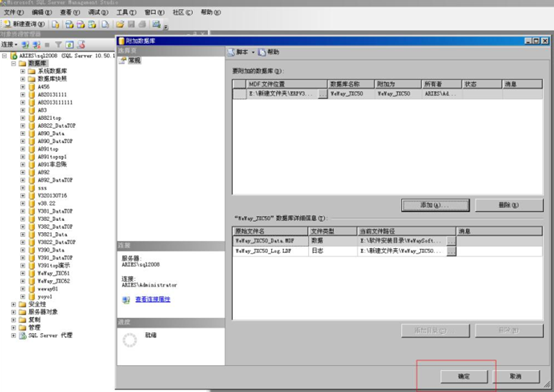Click the Disconnect icon in the Object Explorer toolbar
The height and width of the screenshot is (392, 554).
[x=36, y=45]
